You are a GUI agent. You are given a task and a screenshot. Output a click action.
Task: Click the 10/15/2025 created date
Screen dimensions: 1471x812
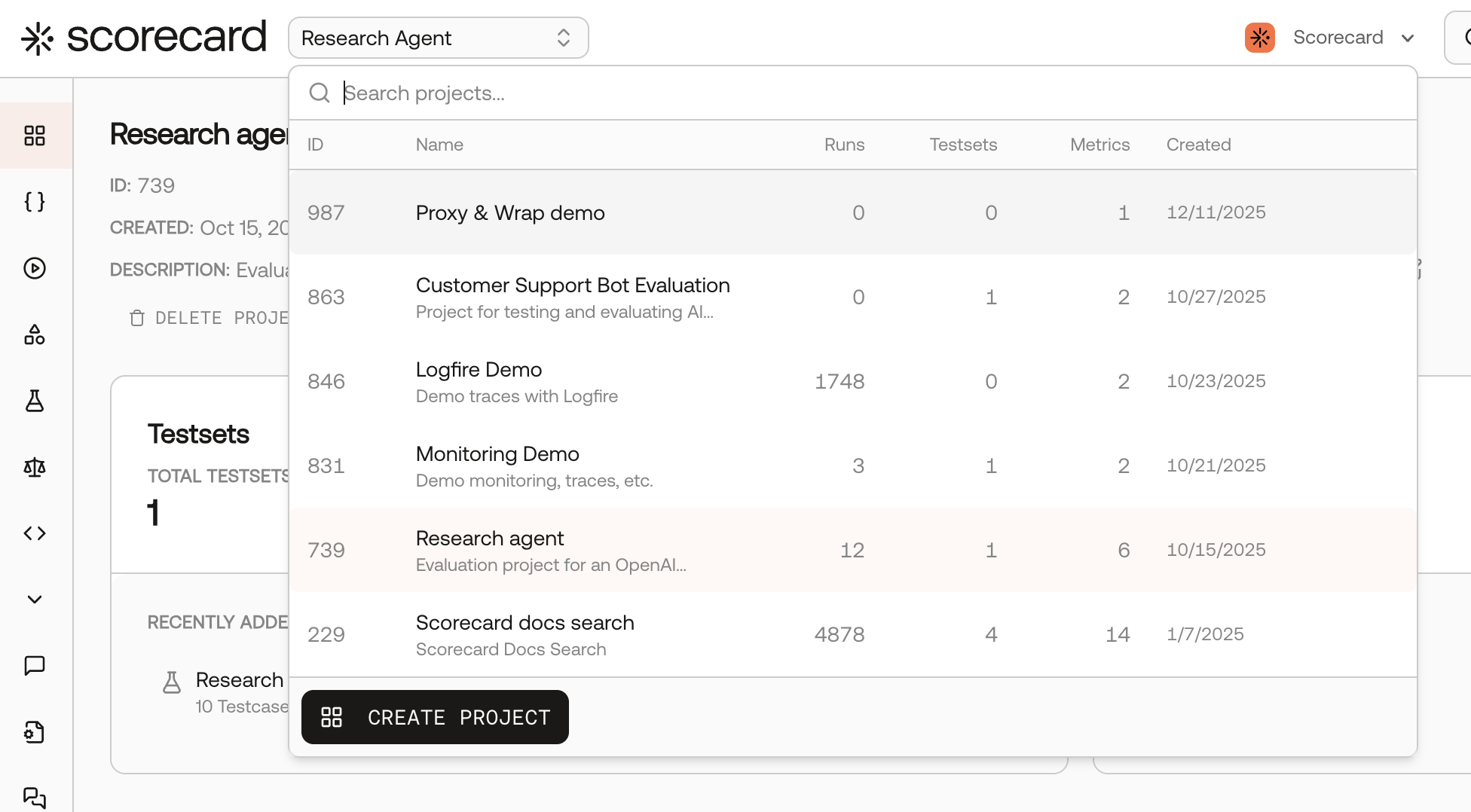(x=1216, y=550)
